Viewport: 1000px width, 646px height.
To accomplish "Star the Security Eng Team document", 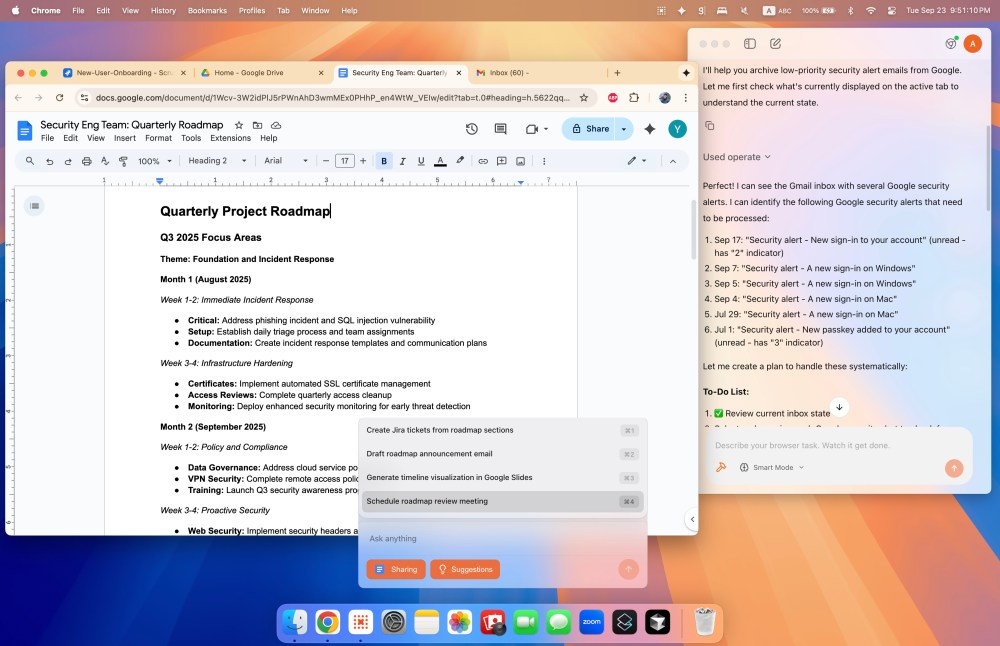I will (238, 125).
